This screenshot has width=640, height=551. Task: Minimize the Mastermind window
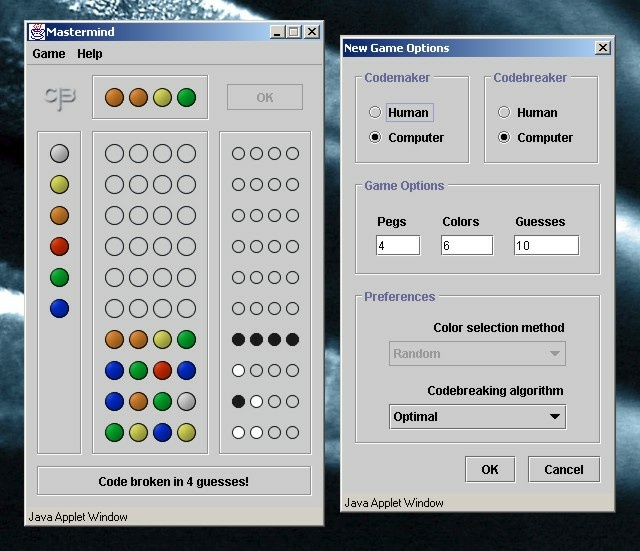[277, 32]
